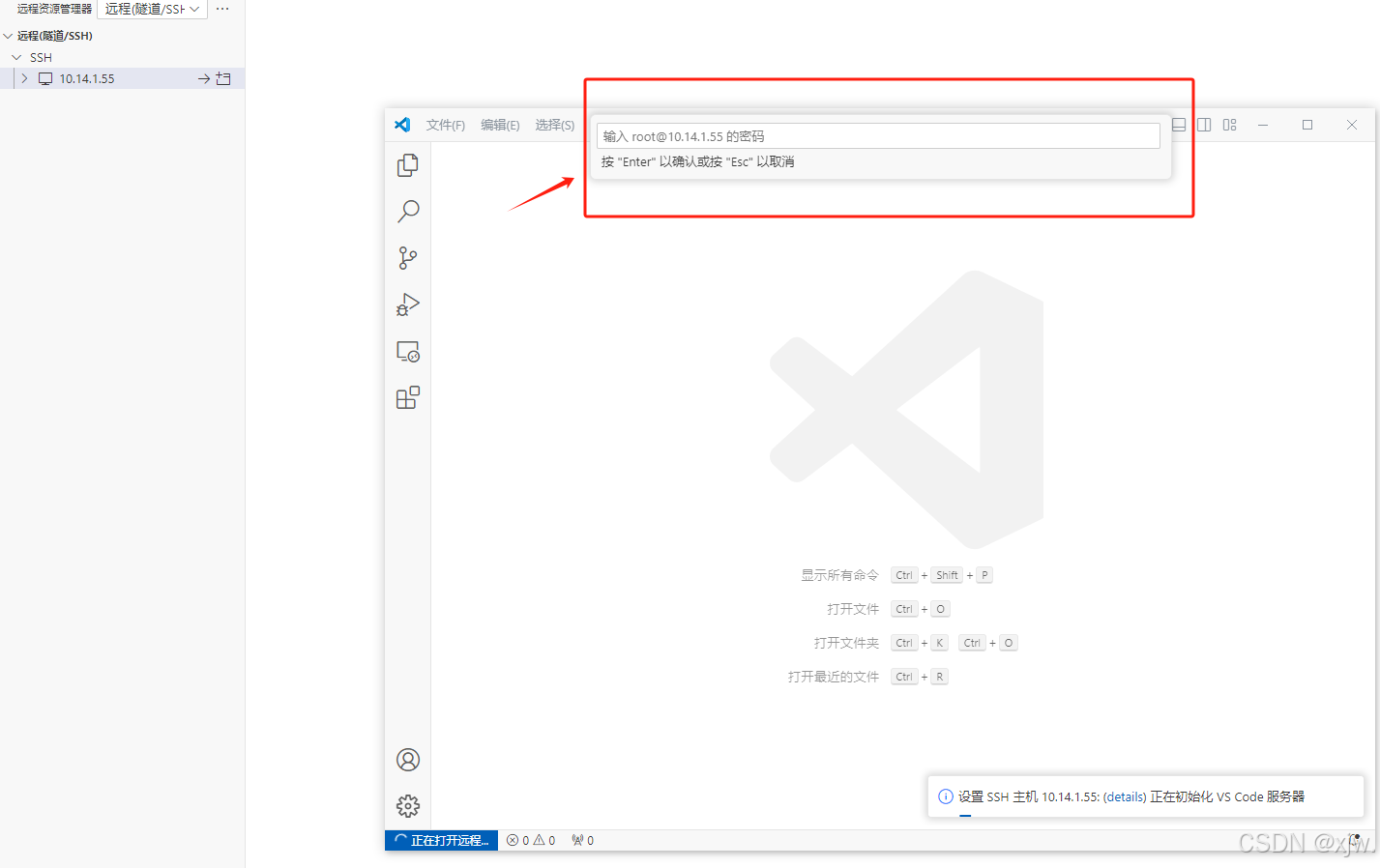Open the 文件(F) menu

point(446,125)
